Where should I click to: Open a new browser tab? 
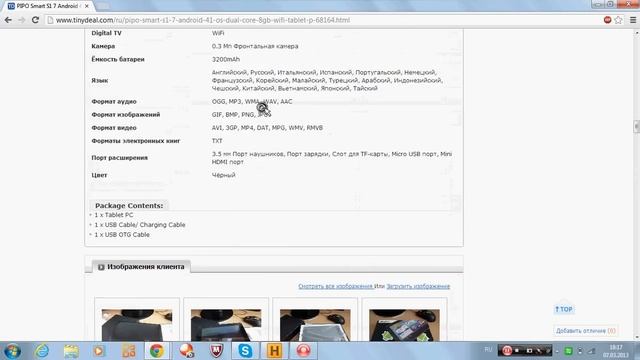(103, 6)
